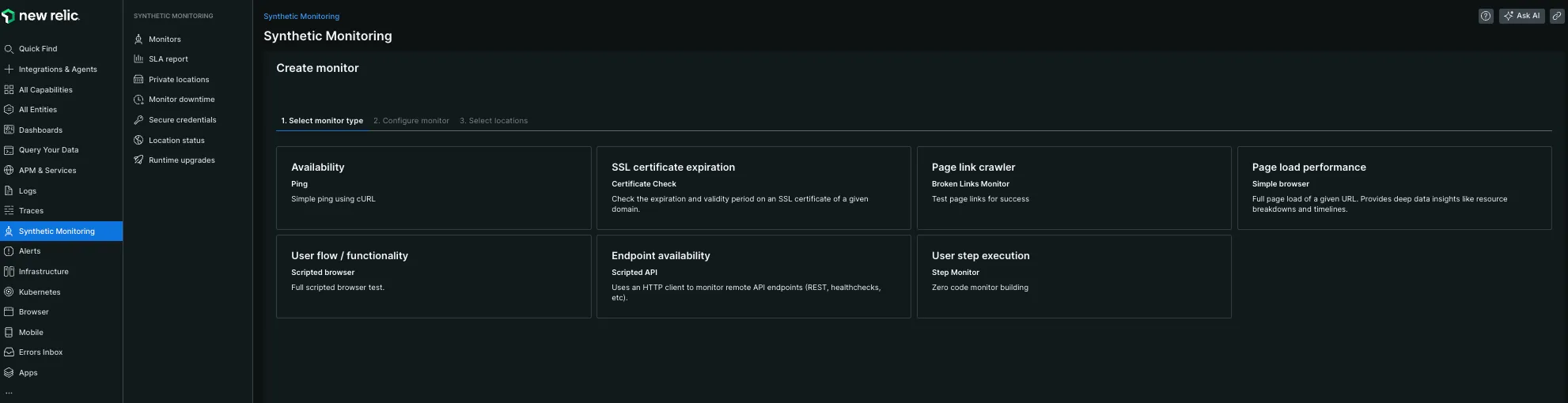Select the Configure monitor step tab
The height and width of the screenshot is (403, 1568).
point(411,121)
